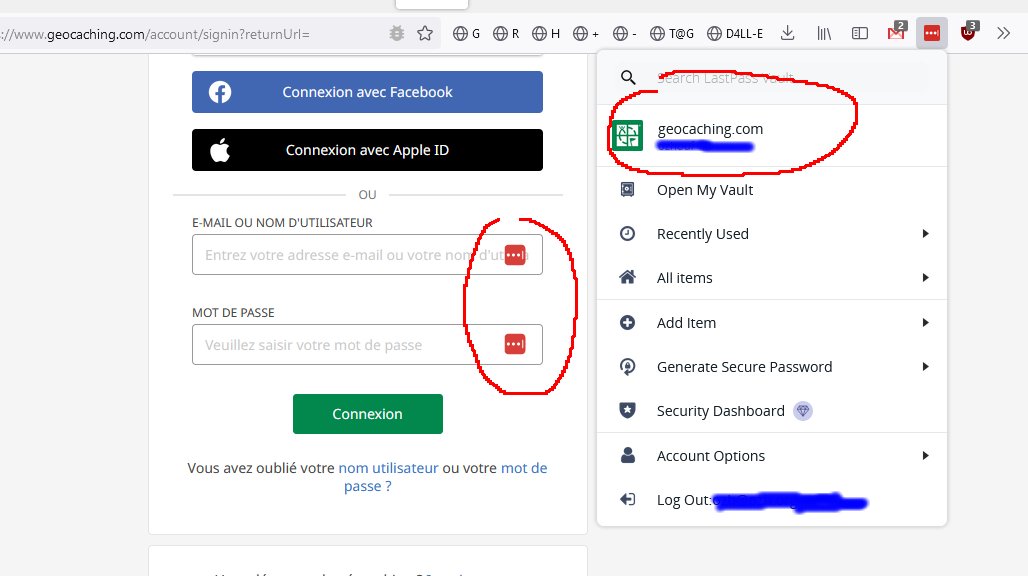The width and height of the screenshot is (1028, 576).
Task: Bookmark this page with star icon
Action: point(425,33)
